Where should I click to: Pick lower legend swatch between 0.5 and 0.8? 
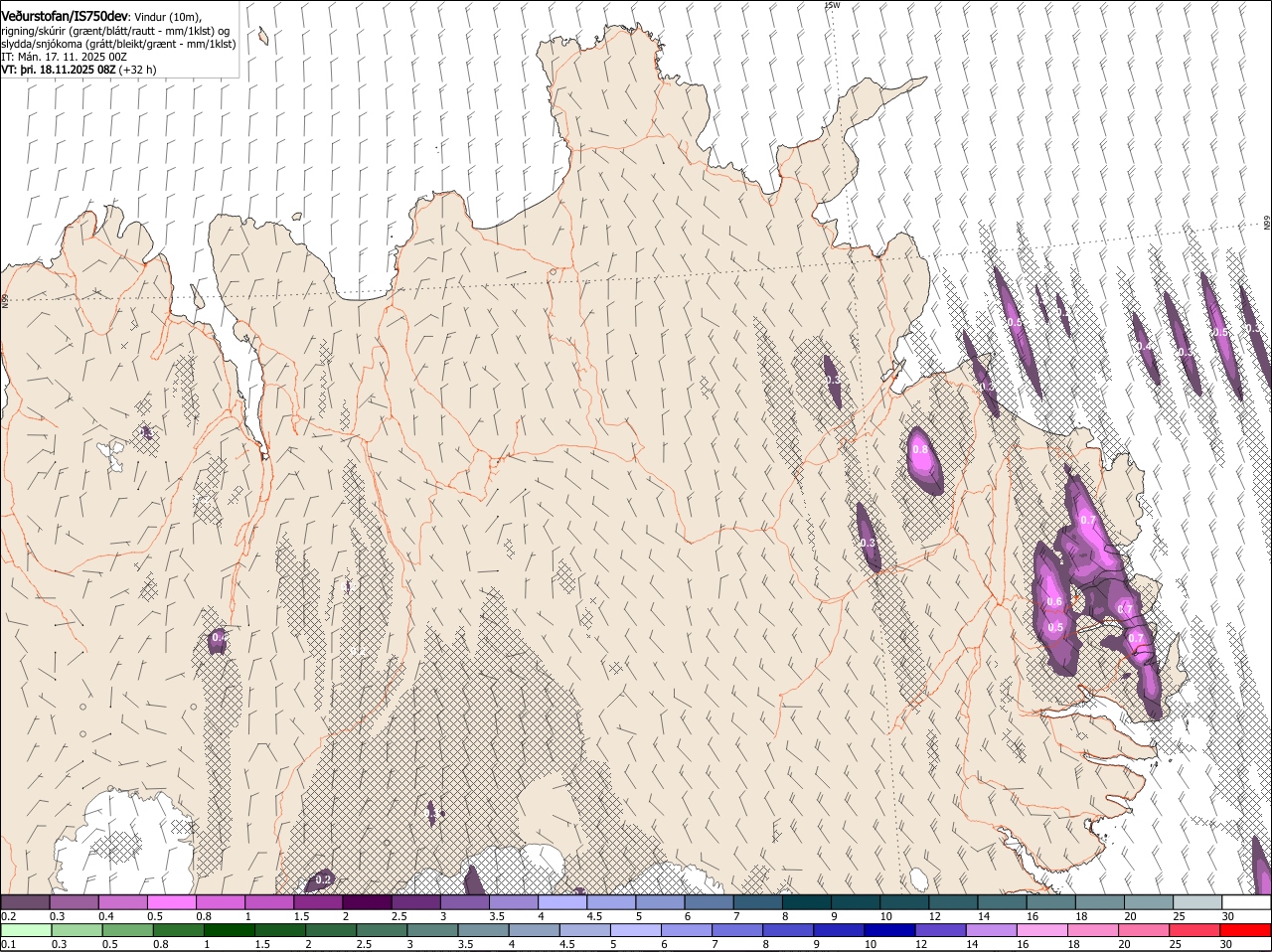coord(127,930)
